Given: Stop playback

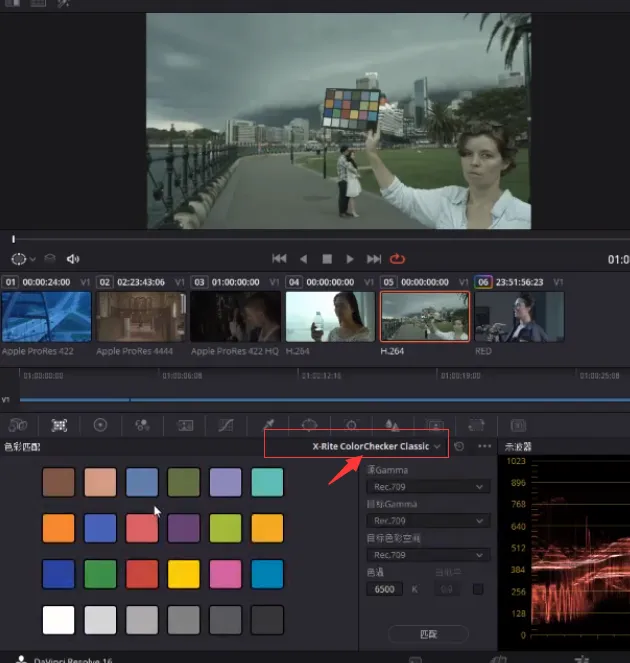Looking at the screenshot, I should pyautogui.click(x=327, y=259).
